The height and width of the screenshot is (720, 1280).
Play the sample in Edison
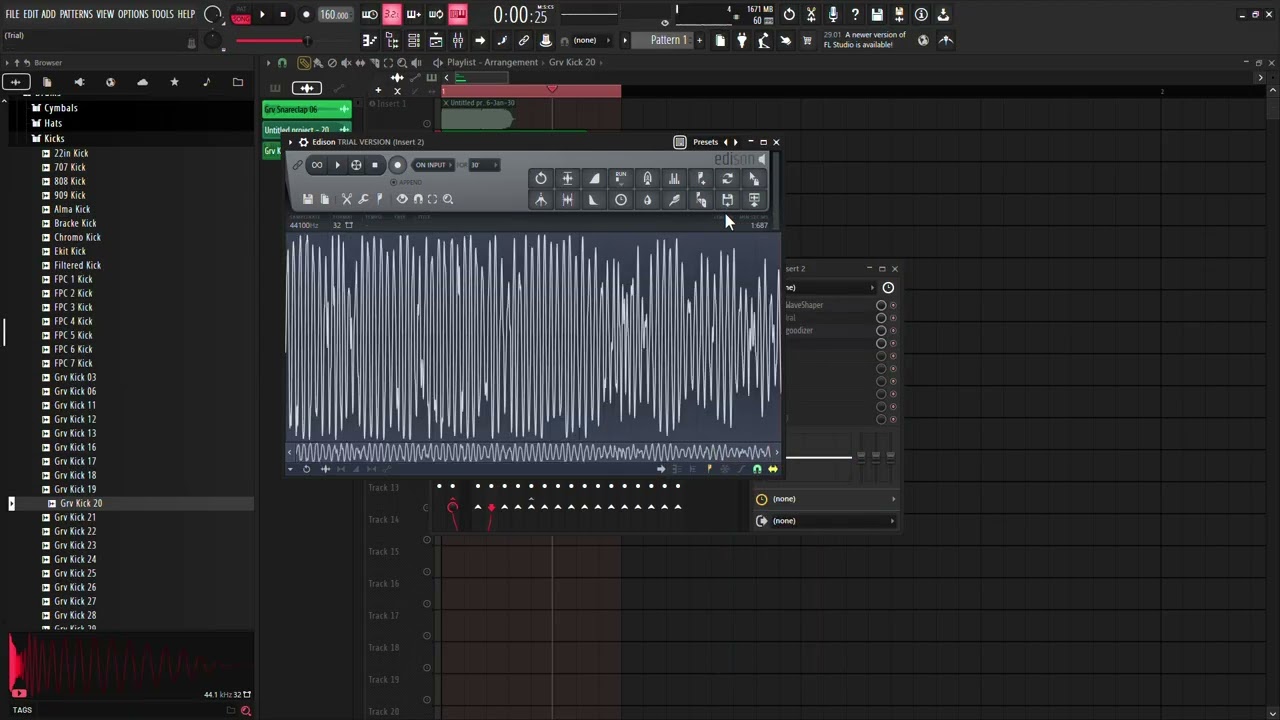pos(337,165)
